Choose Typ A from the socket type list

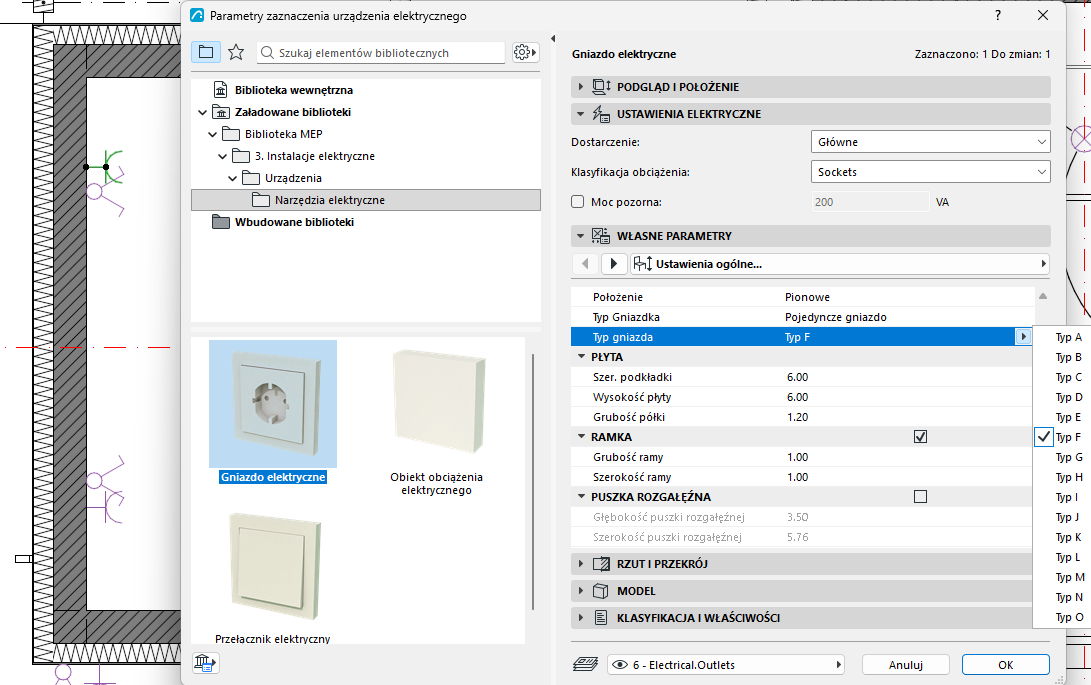[x=1069, y=337]
